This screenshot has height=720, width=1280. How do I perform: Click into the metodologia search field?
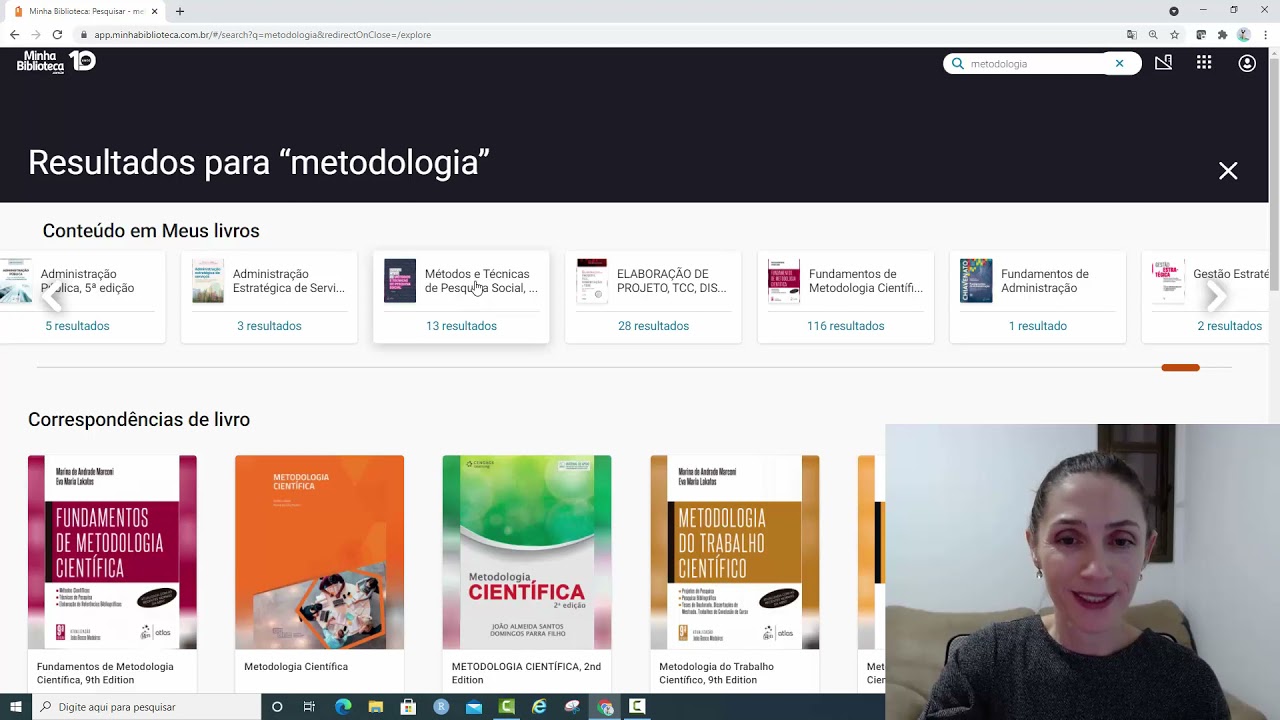(1038, 63)
